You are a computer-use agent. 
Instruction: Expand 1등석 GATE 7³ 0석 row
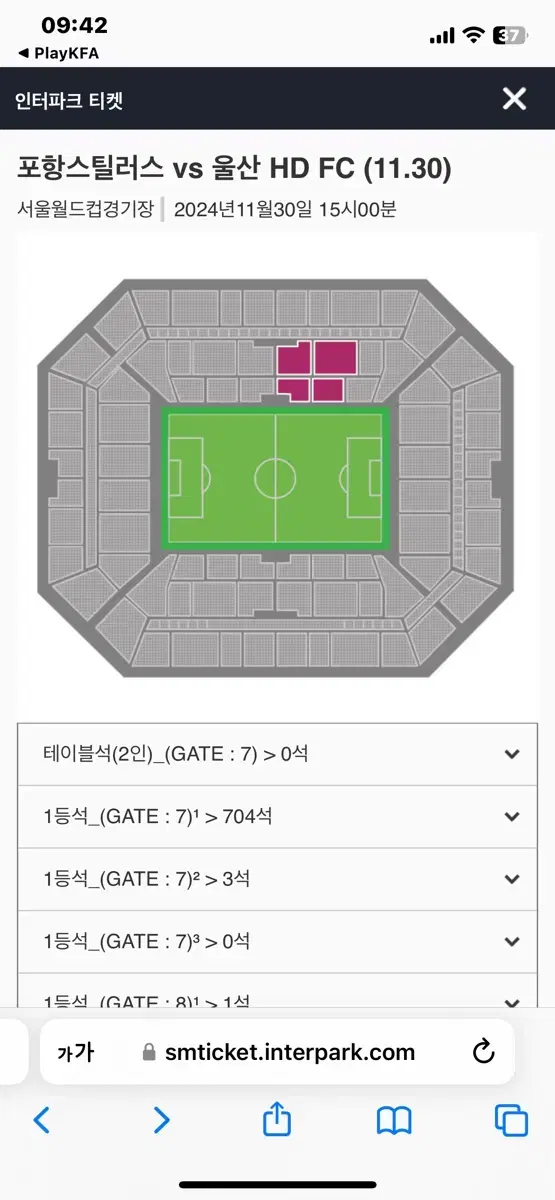277,941
